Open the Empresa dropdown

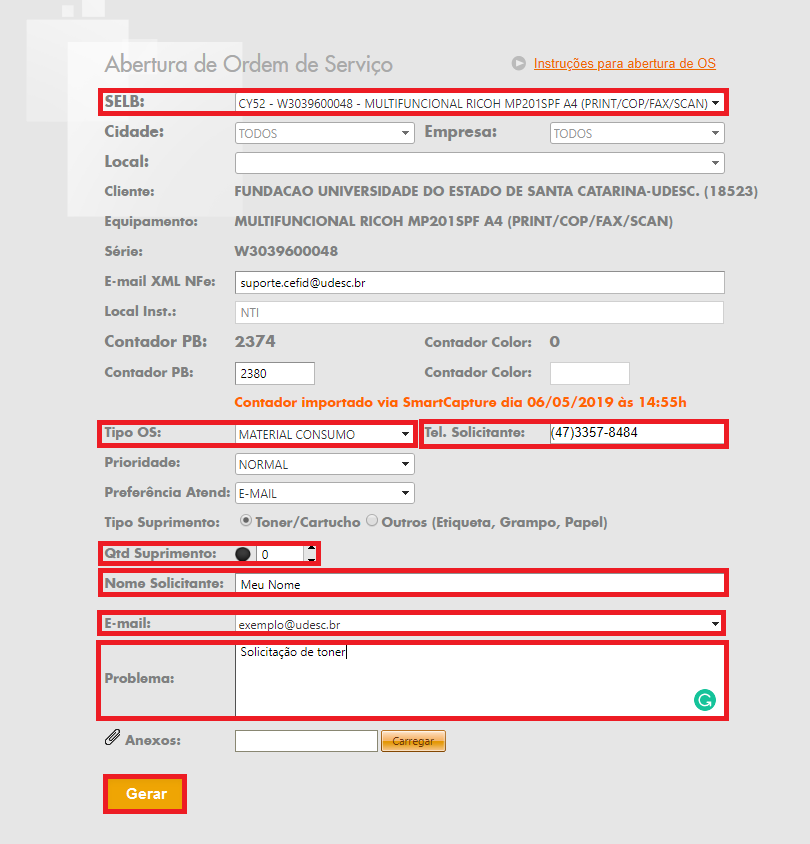click(x=636, y=133)
